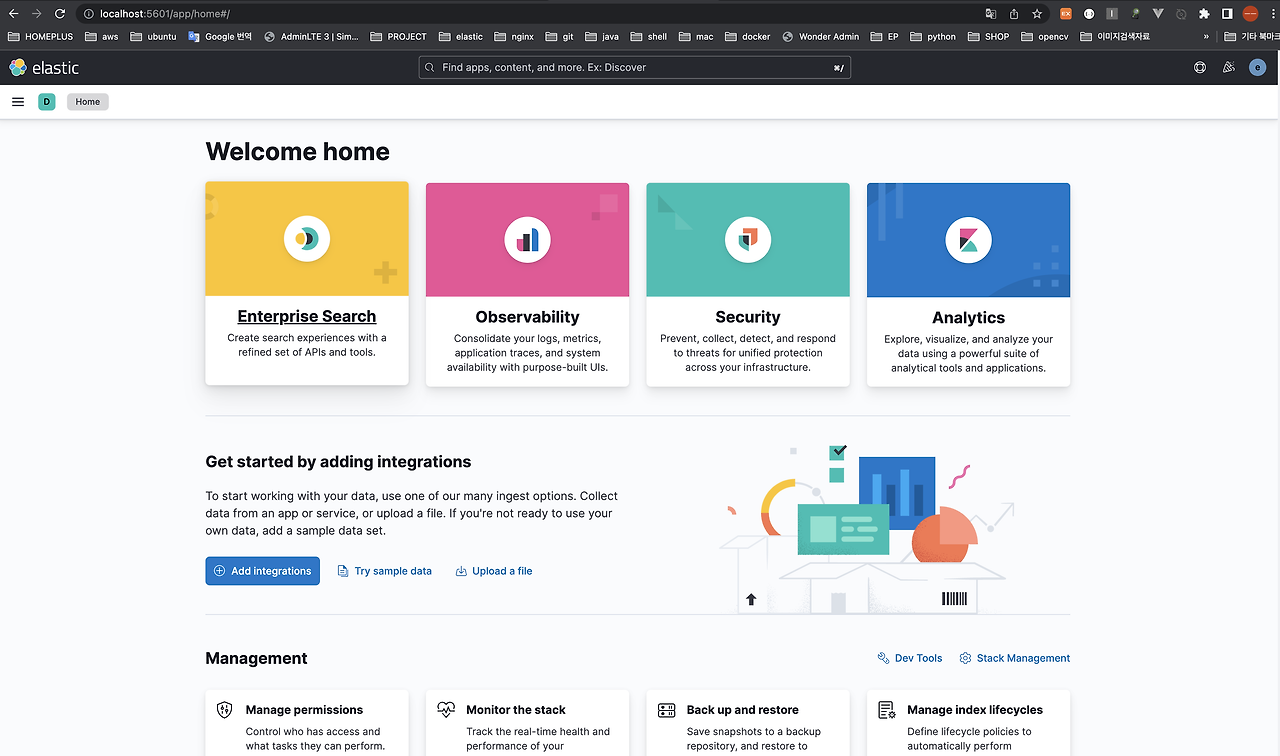Click the Add integrations button
This screenshot has height=756, width=1280.
pyautogui.click(x=263, y=571)
